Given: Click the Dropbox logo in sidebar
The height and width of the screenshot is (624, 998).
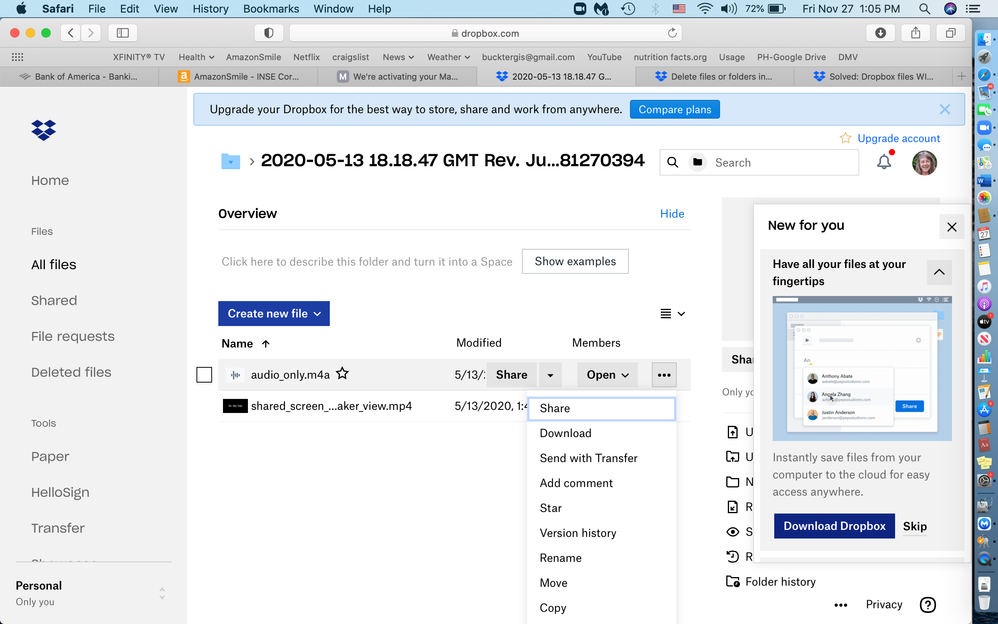Looking at the screenshot, I should point(43,130).
